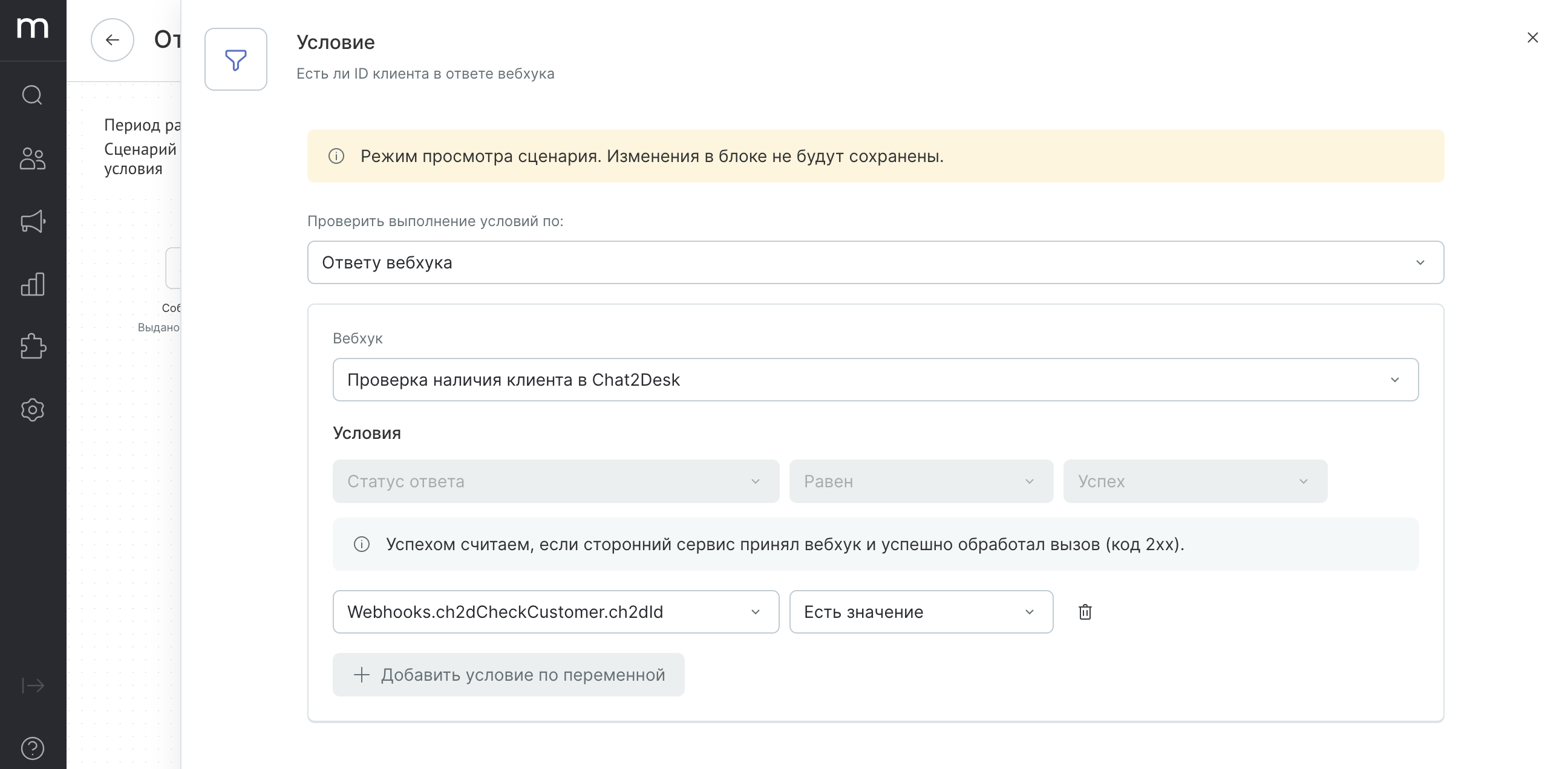This screenshot has width=1568, height=769.
Task: Click the Есть ли ID клиента subtitle
Action: 425,74
